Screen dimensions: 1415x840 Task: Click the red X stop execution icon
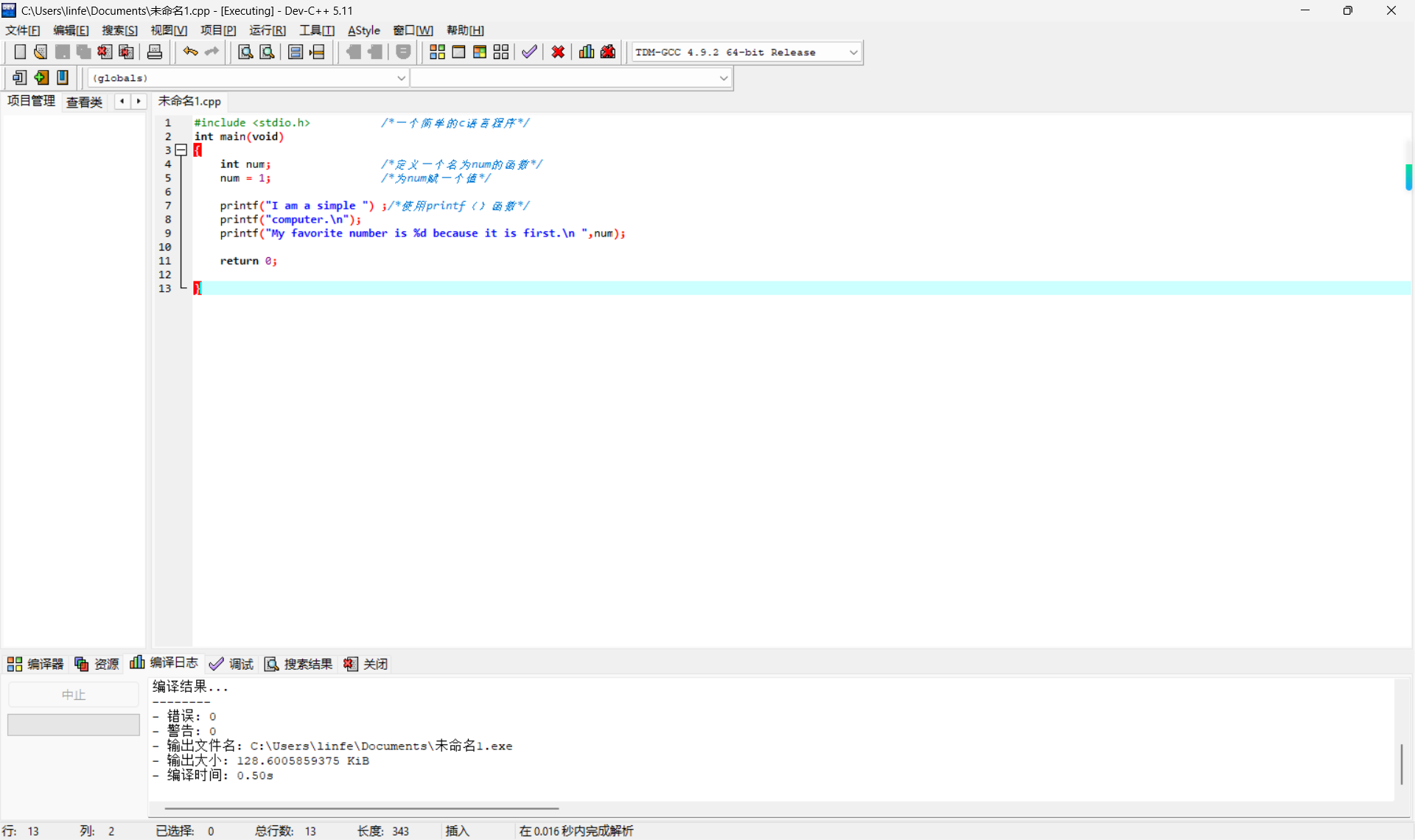[558, 52]
